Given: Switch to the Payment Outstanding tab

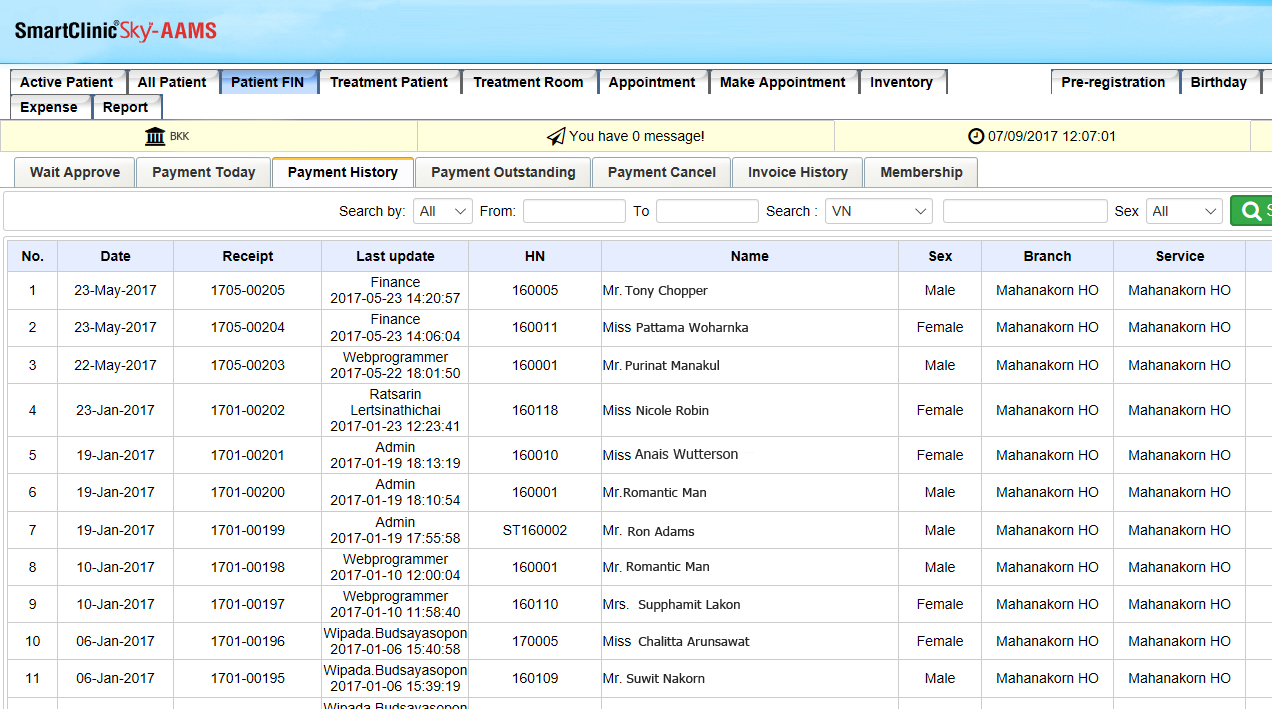Looking at the screenshot, I should pyautogui.click(x=503, y=172).
